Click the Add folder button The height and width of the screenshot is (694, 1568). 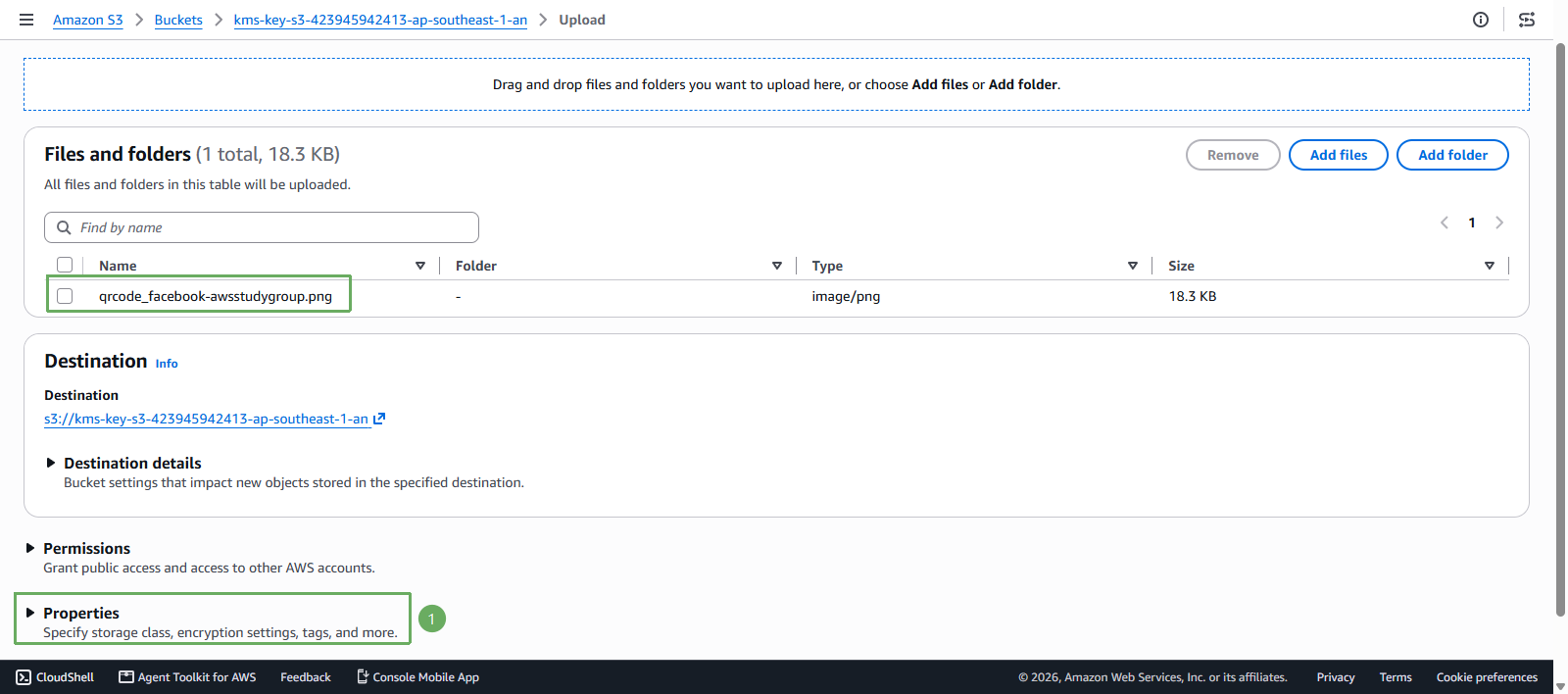(1452, 155)
